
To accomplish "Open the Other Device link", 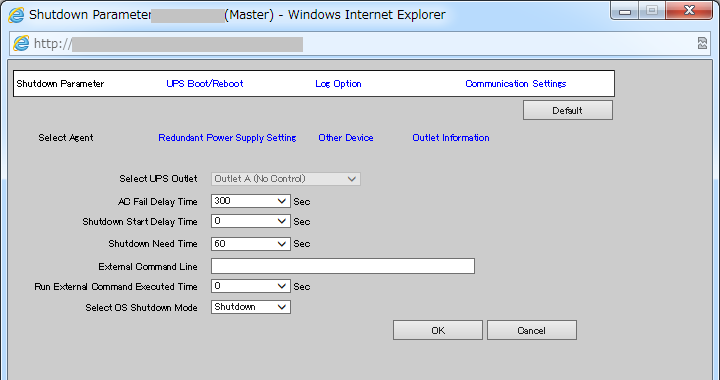I will [346, 138].
